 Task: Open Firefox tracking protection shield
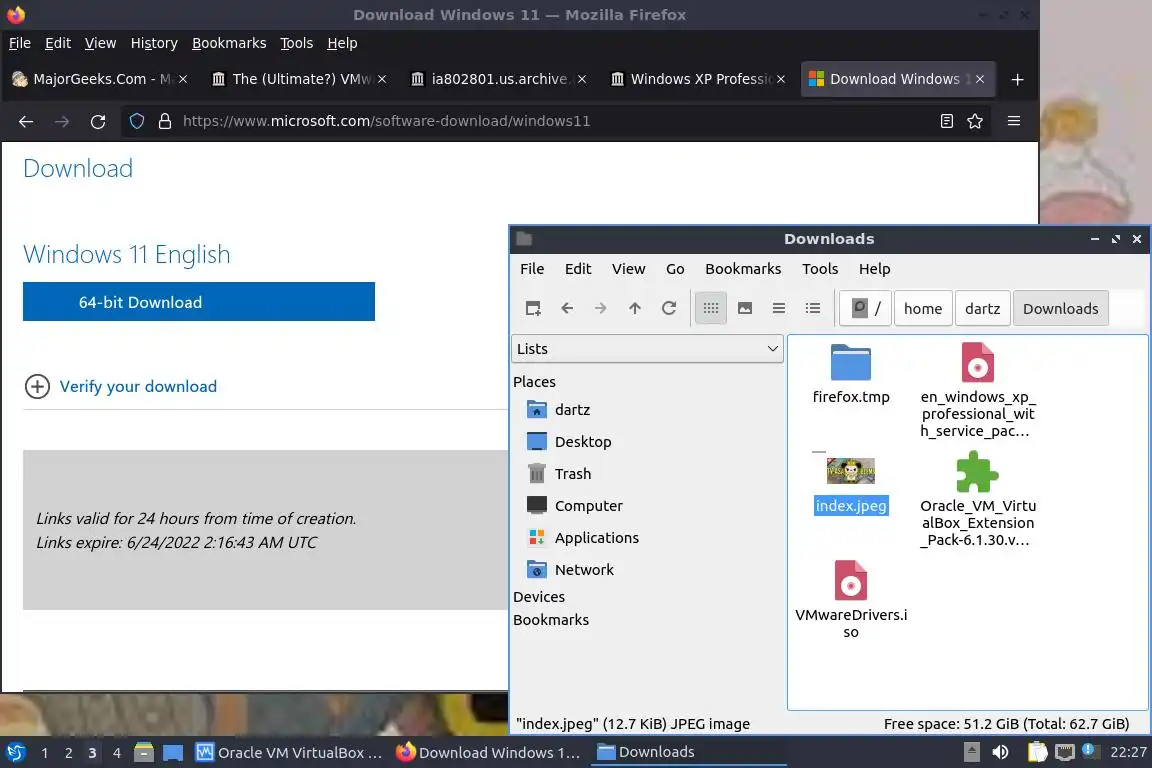pyautogui.click(x=137, y=121)
